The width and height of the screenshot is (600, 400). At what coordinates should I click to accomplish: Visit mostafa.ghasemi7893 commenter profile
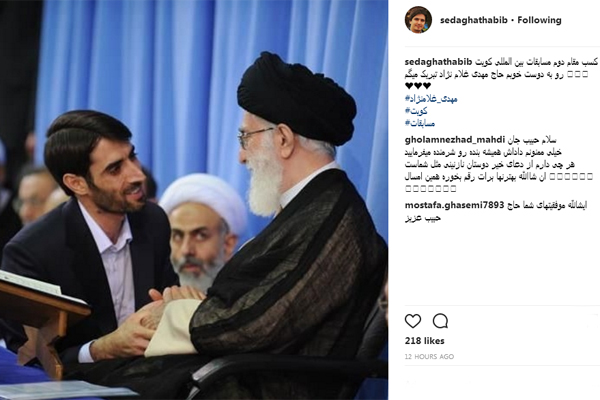tap(455, 205)
